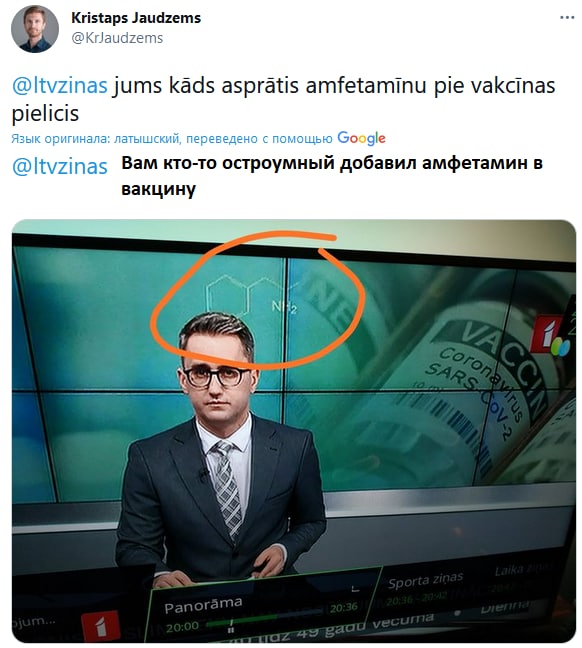
Task: Click Kristaps Jaudzems profile avatar
Action: [35, 29]
